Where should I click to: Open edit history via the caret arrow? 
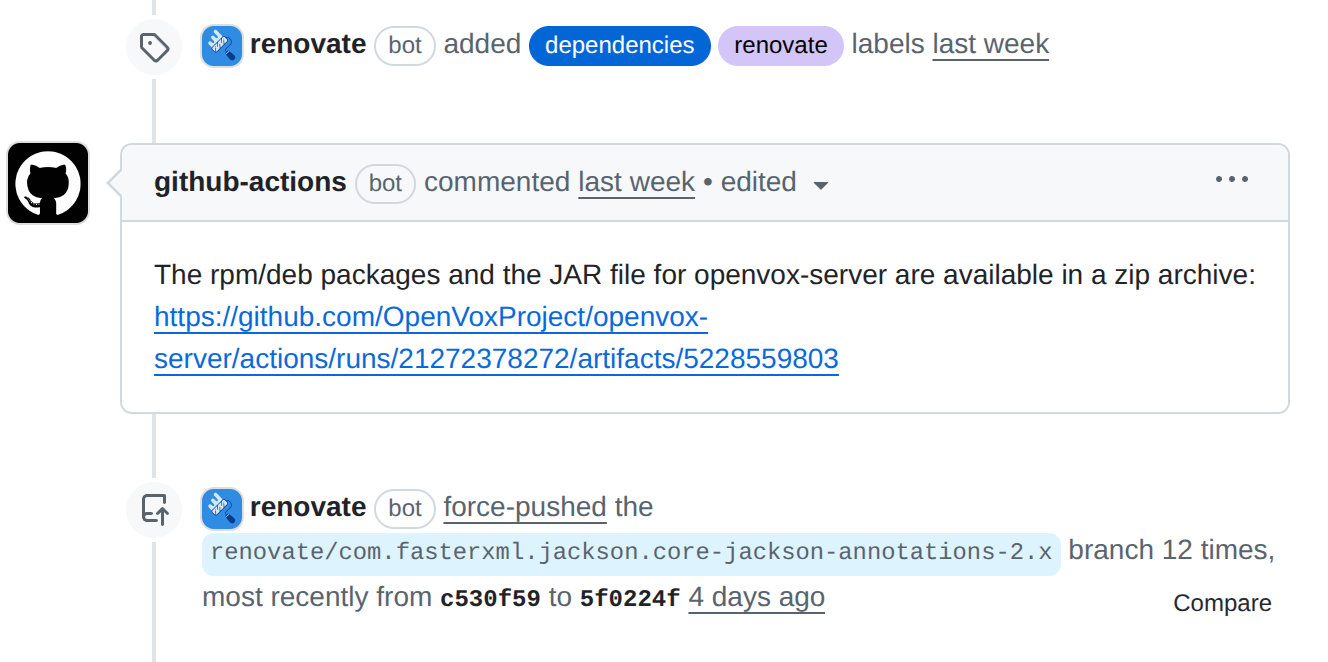click(x=821, y=184)
